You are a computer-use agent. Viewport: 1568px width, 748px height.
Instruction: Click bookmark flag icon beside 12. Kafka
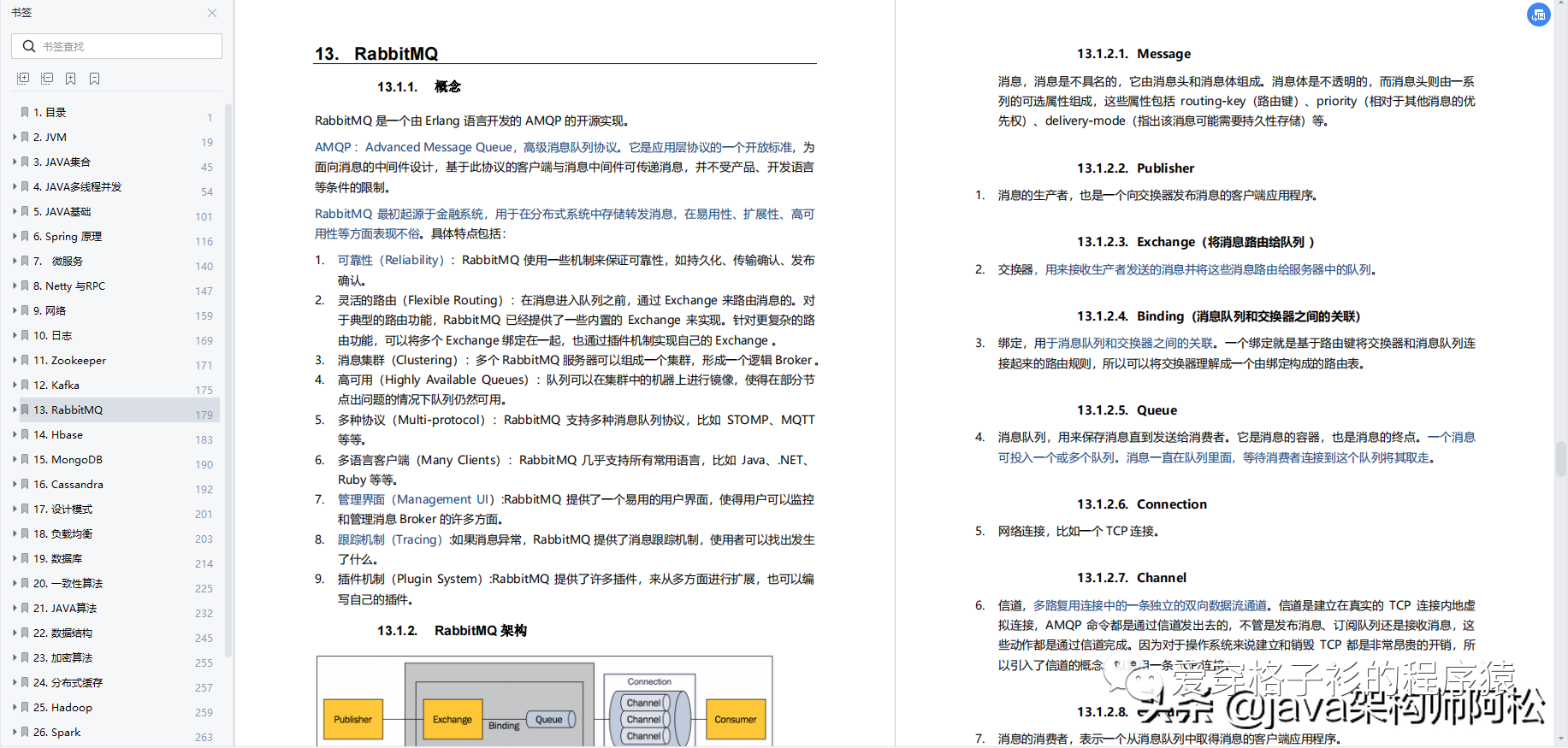pyautogui.click(x=25, y=385)
